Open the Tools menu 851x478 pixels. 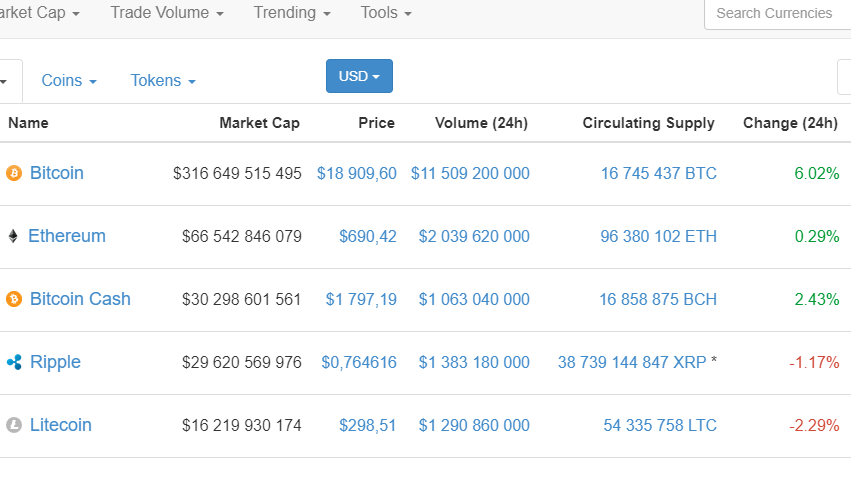[x=386, y=13]
